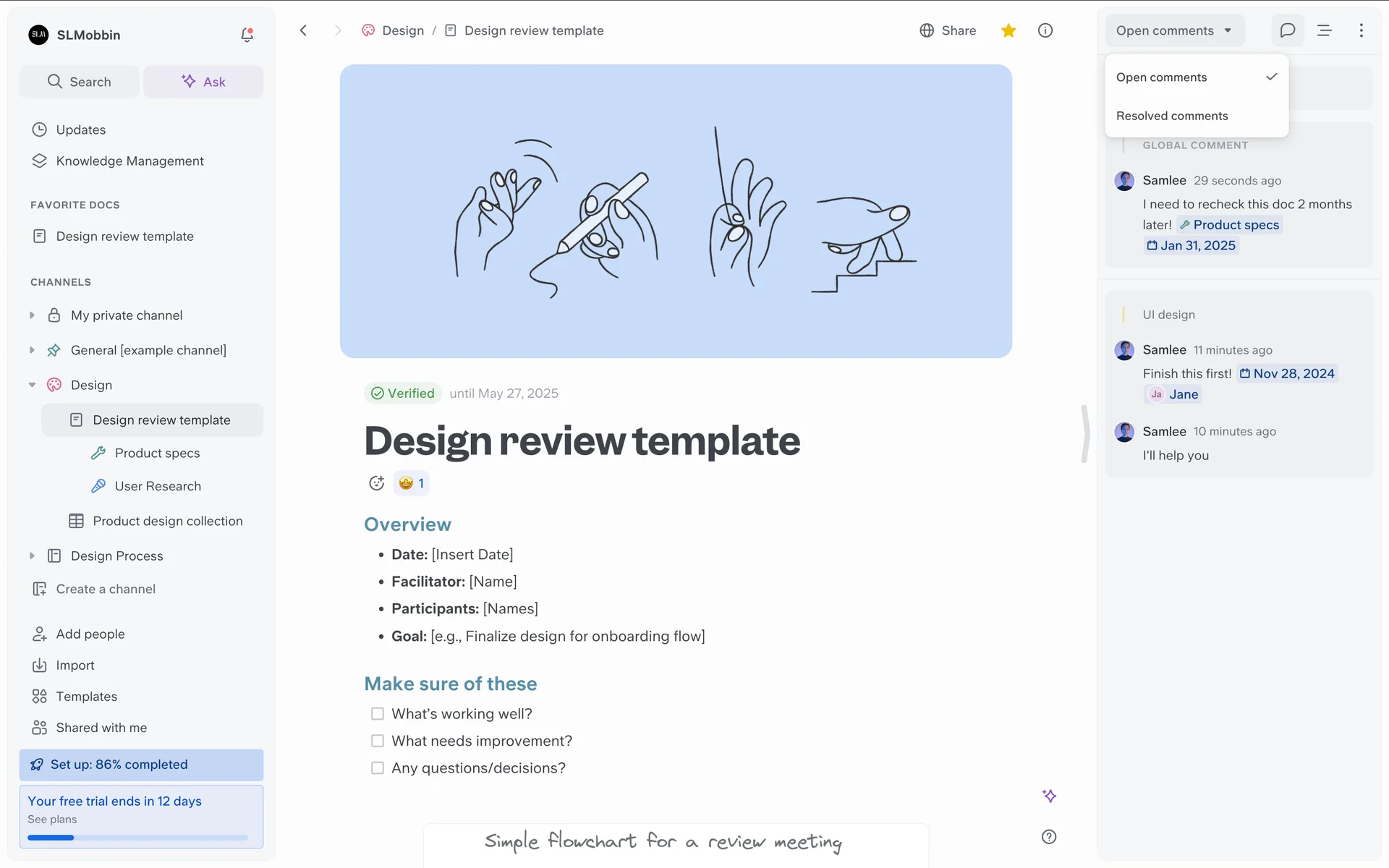Image resolution: width=1389 pixels, height=868 pixels.
Task: Click the add emoji reaction icon
Action: pyautogui.click(x=376, y=483)
